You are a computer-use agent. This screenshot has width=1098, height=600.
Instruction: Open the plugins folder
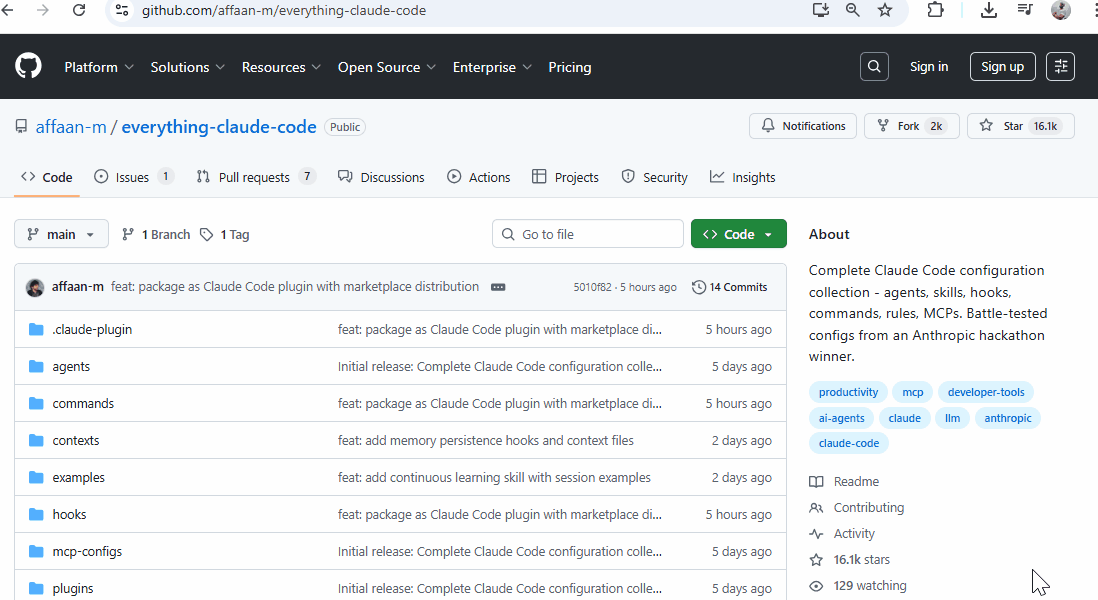coord(73,589)
